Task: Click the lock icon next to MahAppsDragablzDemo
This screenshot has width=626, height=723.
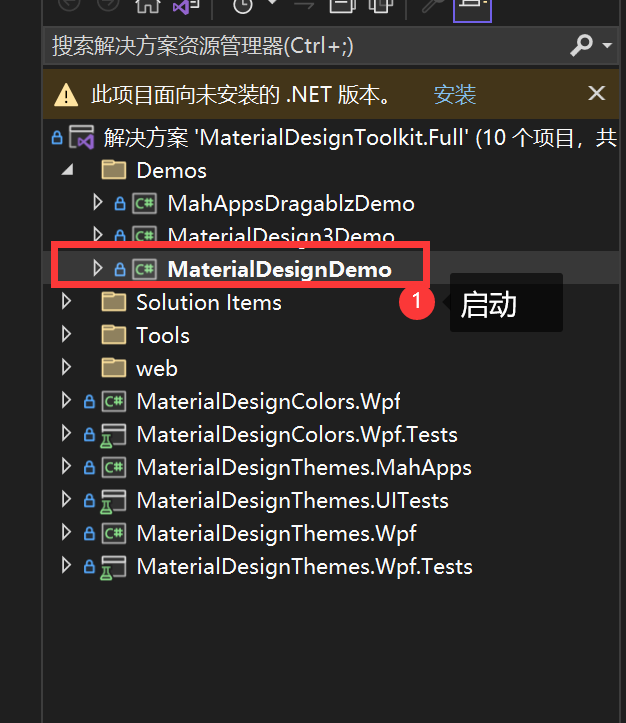Action: 120,203
